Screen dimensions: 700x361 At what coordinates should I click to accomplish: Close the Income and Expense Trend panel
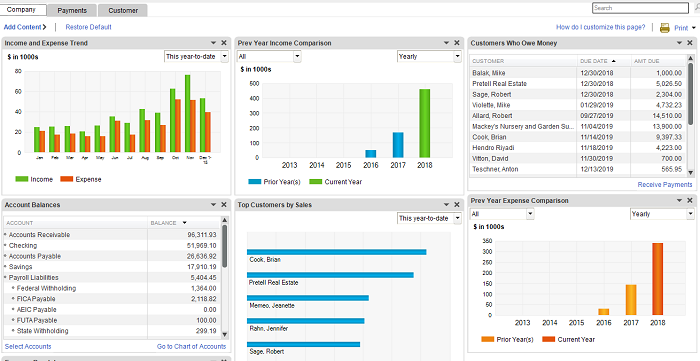click(224, 43)
